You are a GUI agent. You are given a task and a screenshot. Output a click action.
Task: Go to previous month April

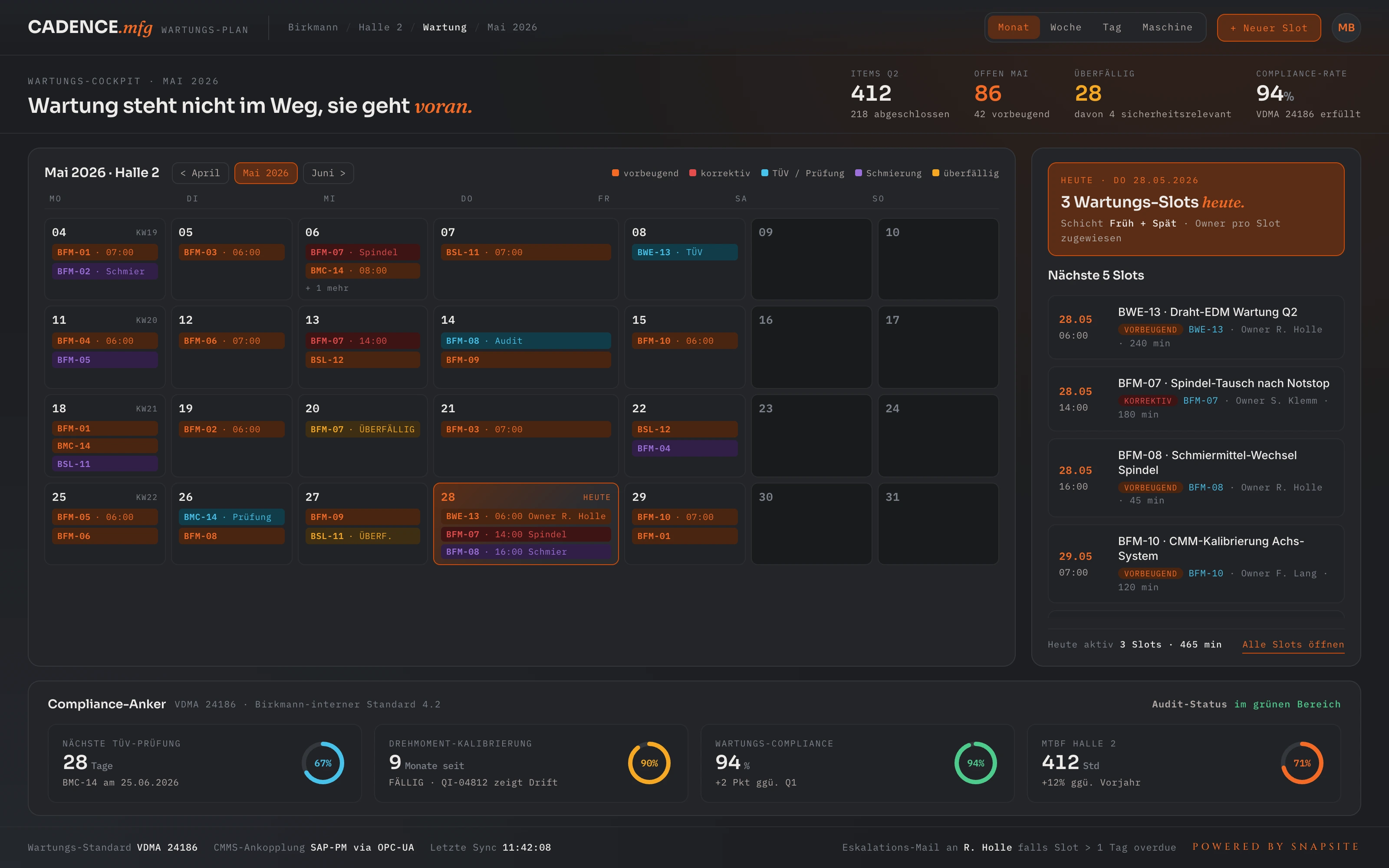tap(200, 173)
